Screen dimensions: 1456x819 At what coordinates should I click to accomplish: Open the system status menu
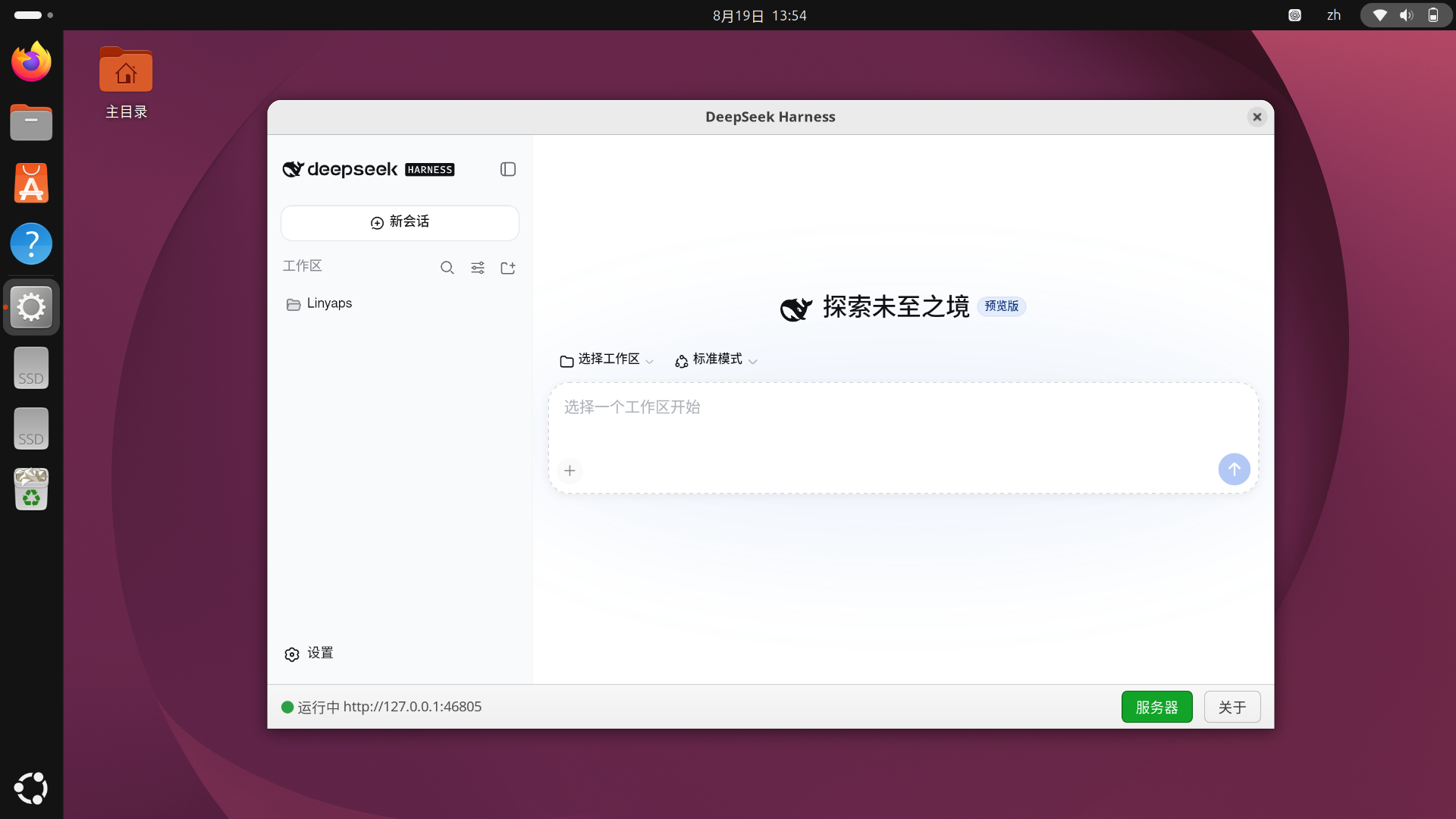1406,15
